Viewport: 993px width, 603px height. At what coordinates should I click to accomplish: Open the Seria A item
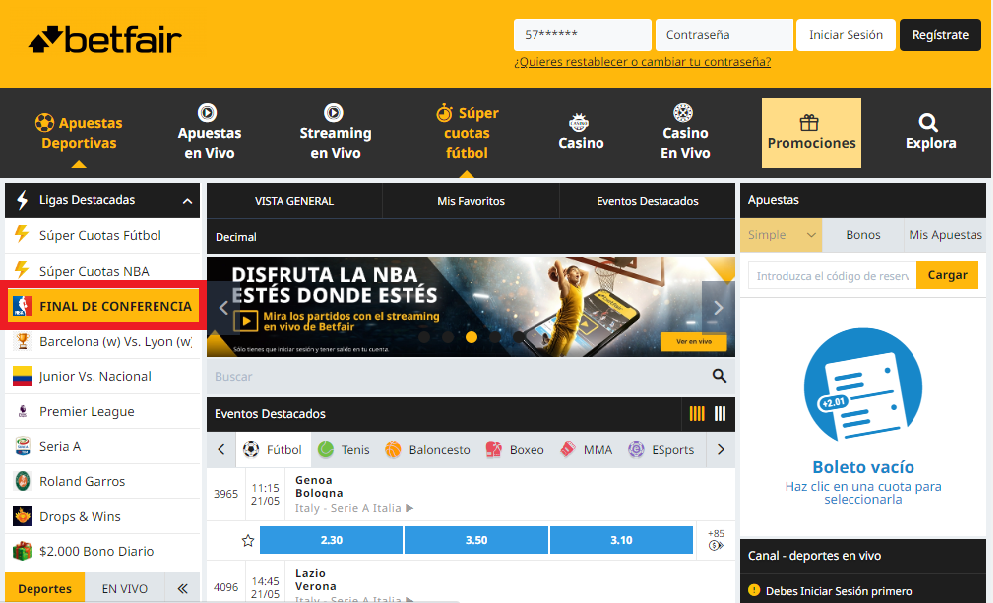point(103,447)
